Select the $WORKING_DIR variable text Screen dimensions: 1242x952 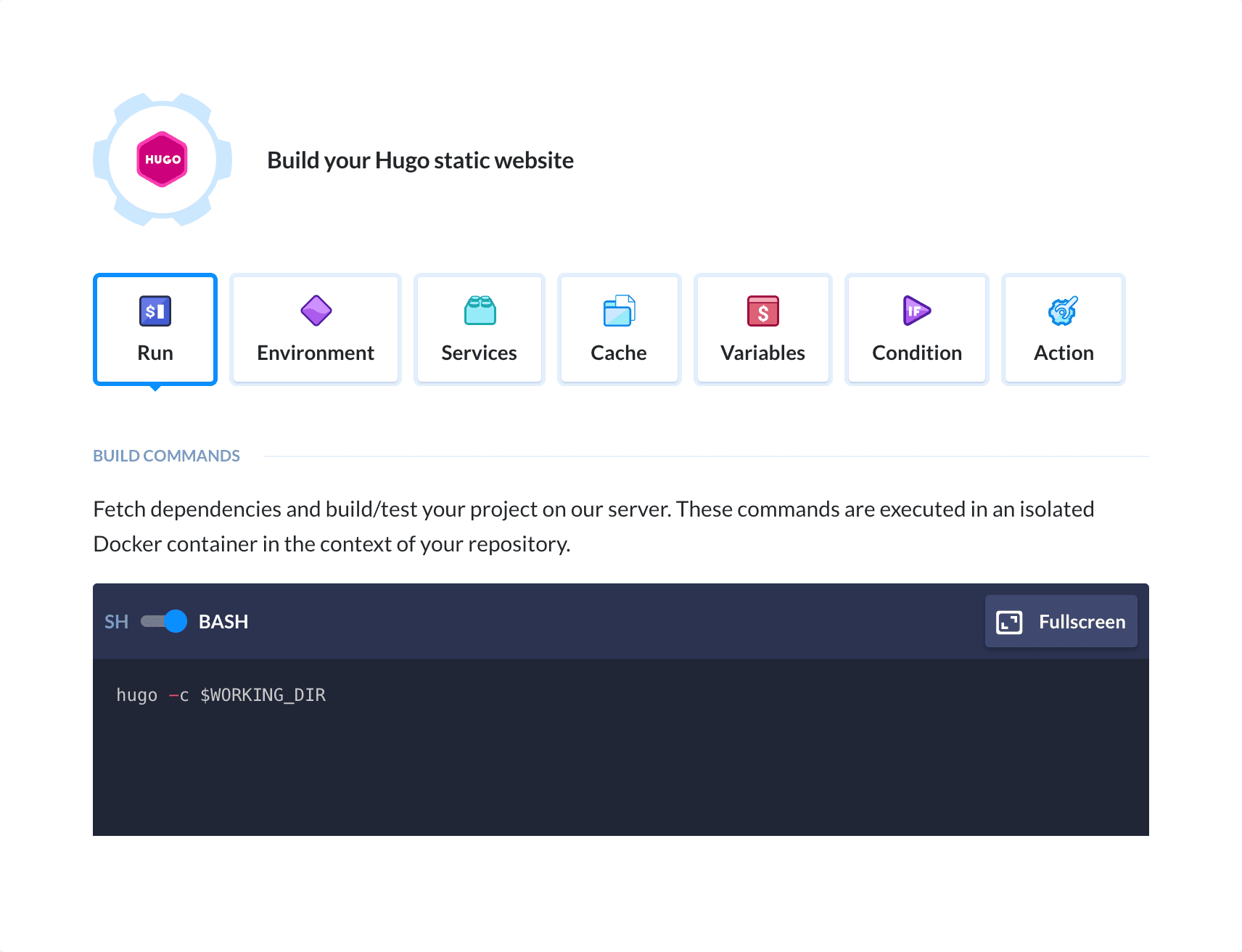point(263,694)
